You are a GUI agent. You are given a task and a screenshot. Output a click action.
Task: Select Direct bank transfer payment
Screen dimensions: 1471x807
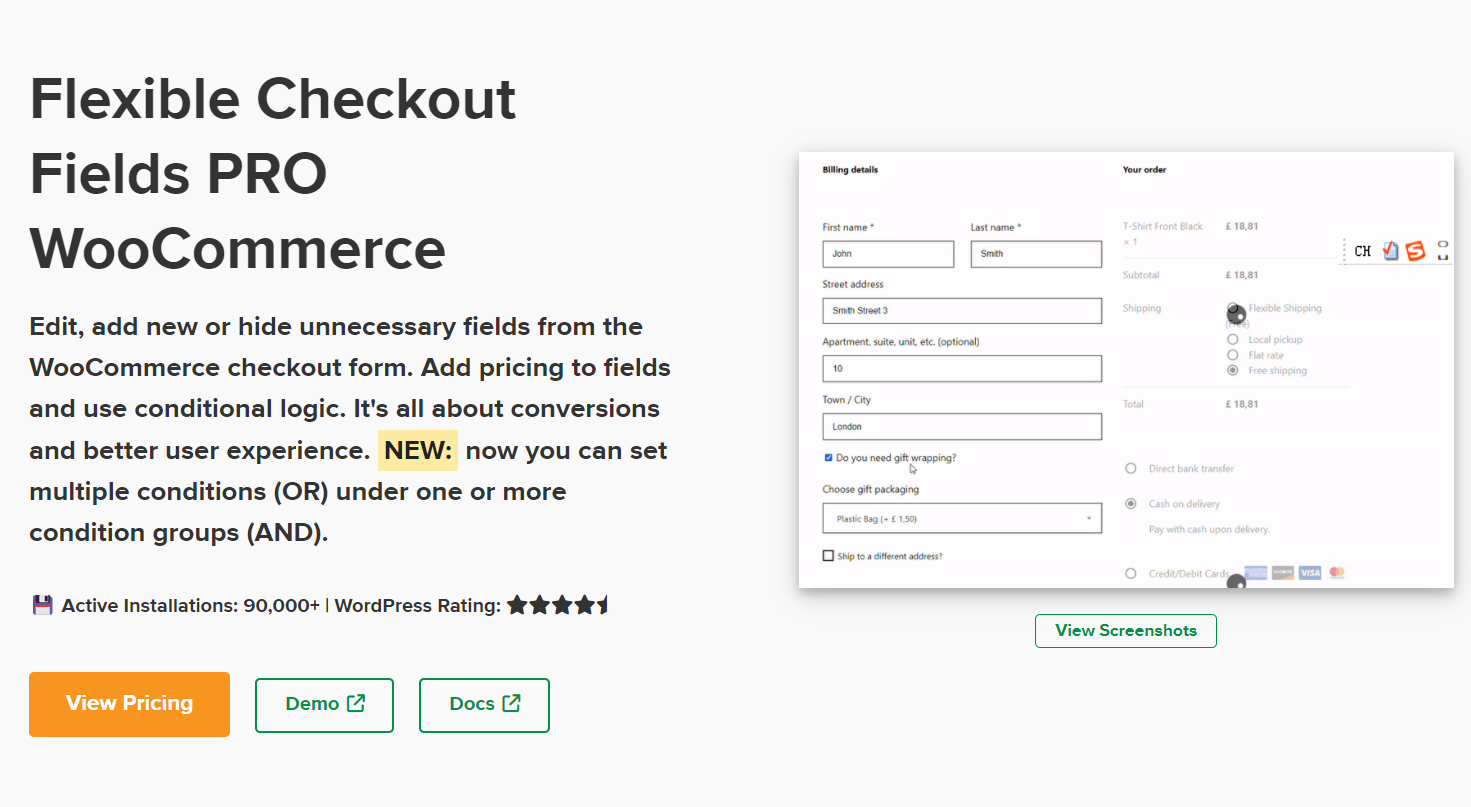point(1131,468)
